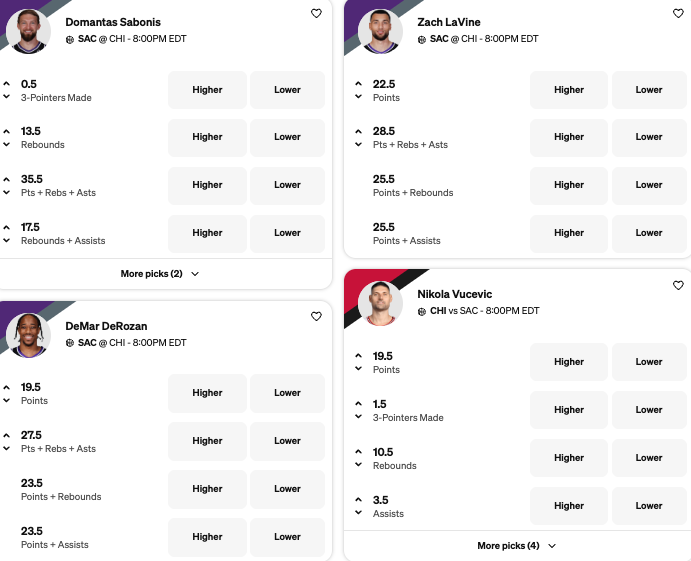691x561 pixels.
Task: Raise LaVine Points line with up arrow
Action: tap(359, 82)
